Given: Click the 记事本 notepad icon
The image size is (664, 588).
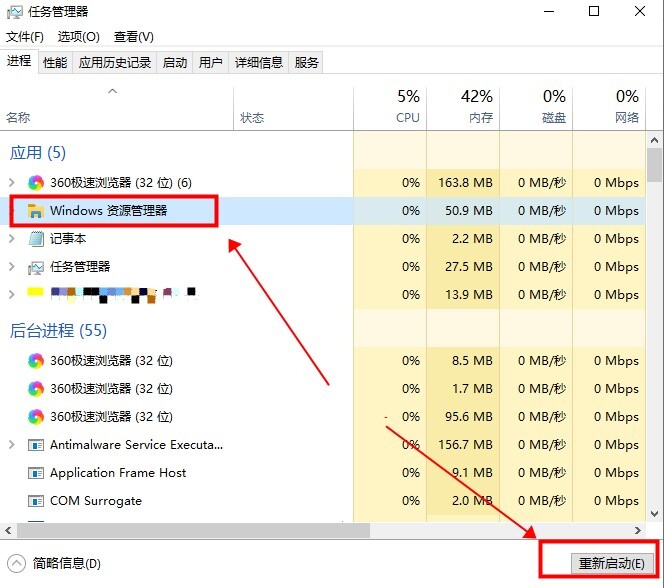Looking at the screenshot, I should 36,239.
